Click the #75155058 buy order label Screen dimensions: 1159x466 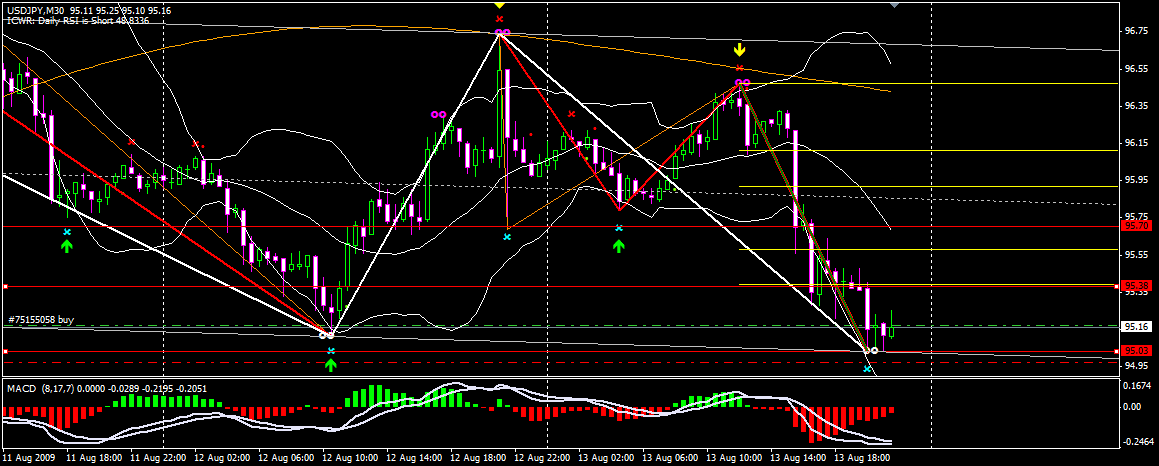[40, 320]
